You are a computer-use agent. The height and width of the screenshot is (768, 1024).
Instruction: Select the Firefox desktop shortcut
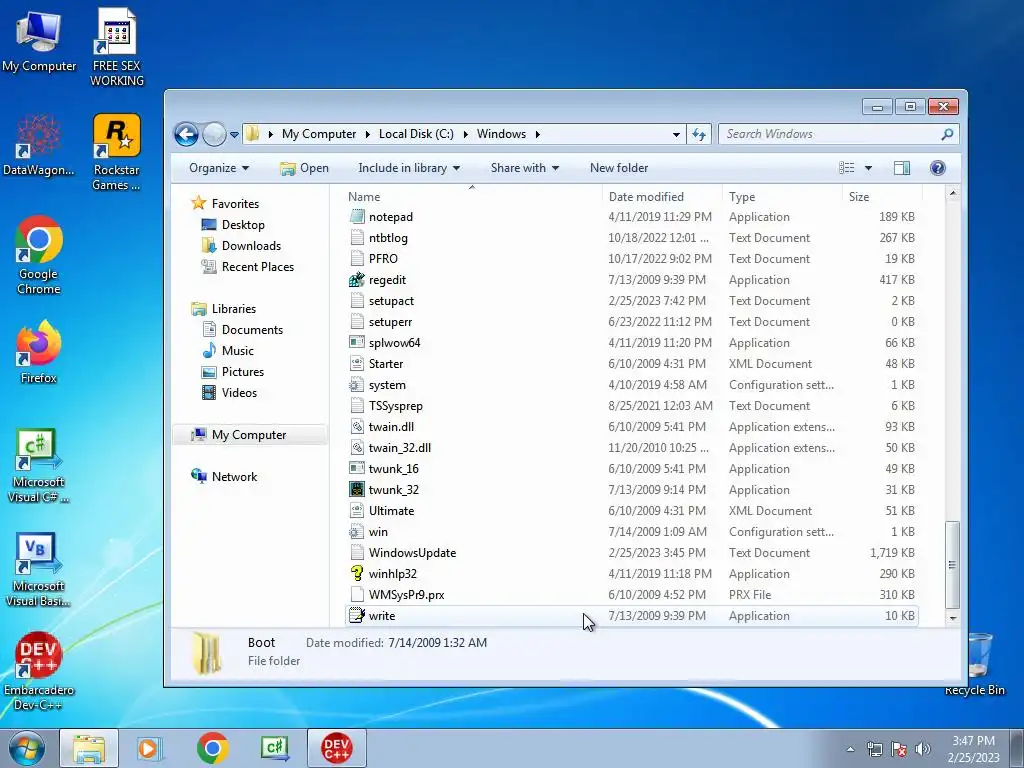(39, 352)
